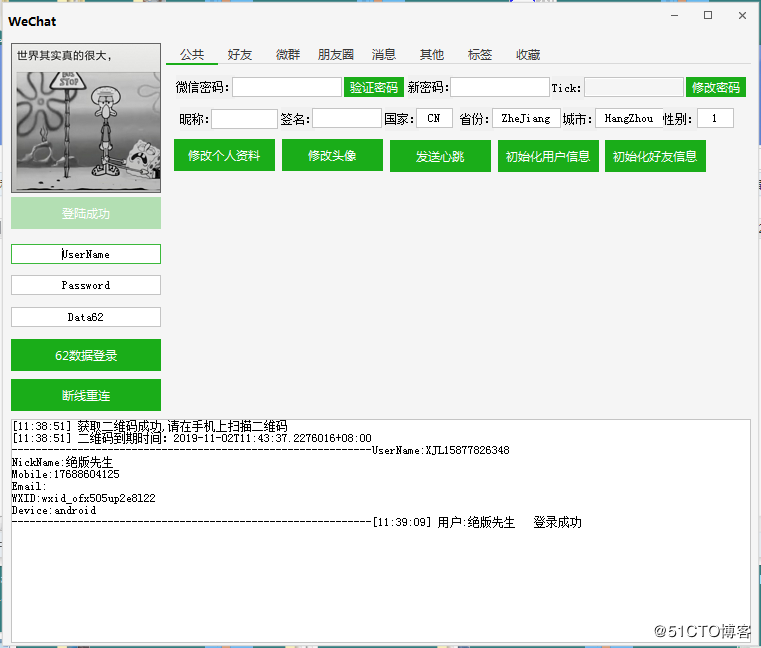The image size is (761, 648).
Task: Click the 修改头像 button
Action: tap(332, 155)
